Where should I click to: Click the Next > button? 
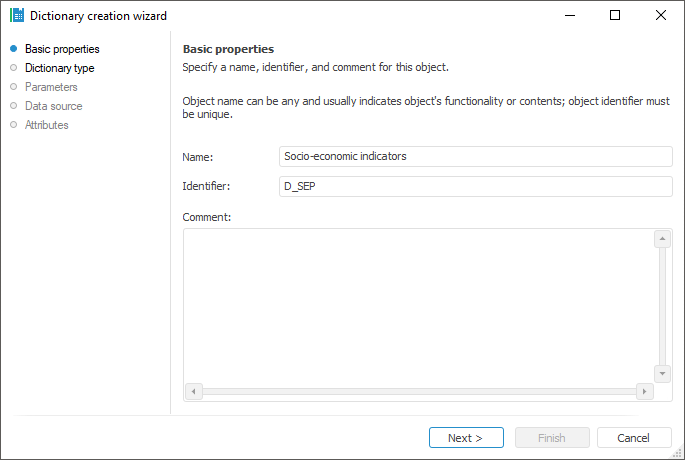point(466,438)
